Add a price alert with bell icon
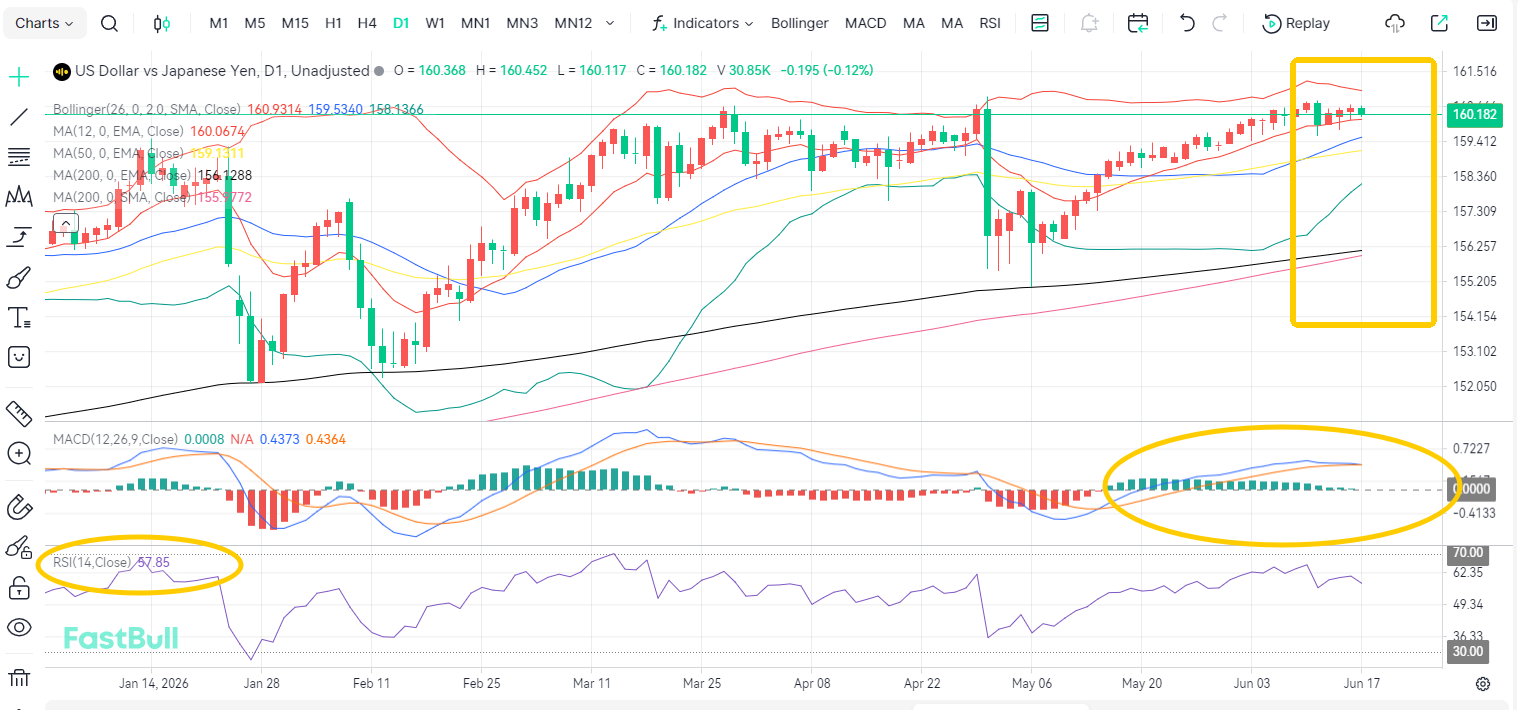Image resolution: width=1520 pixels, height=710 pixels. 1089,23
